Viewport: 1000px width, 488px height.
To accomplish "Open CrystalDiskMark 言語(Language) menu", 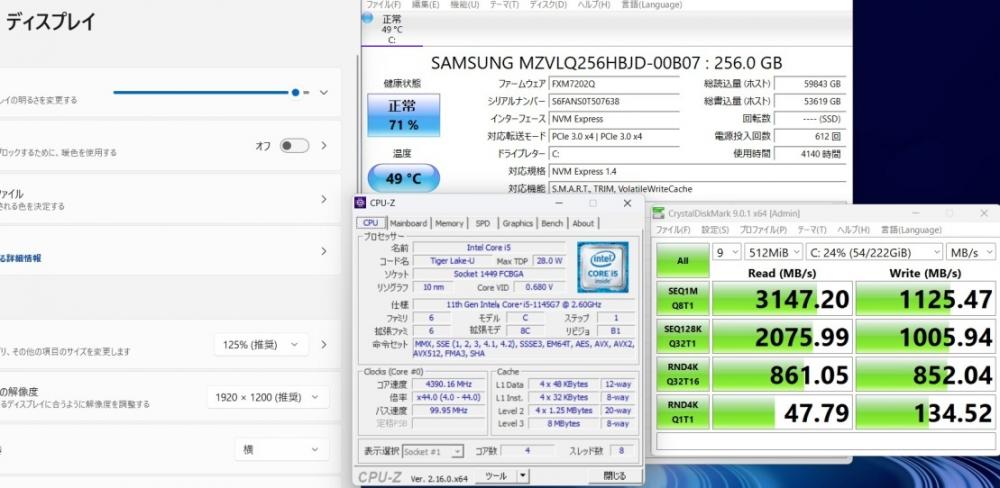I will point(911,230).
